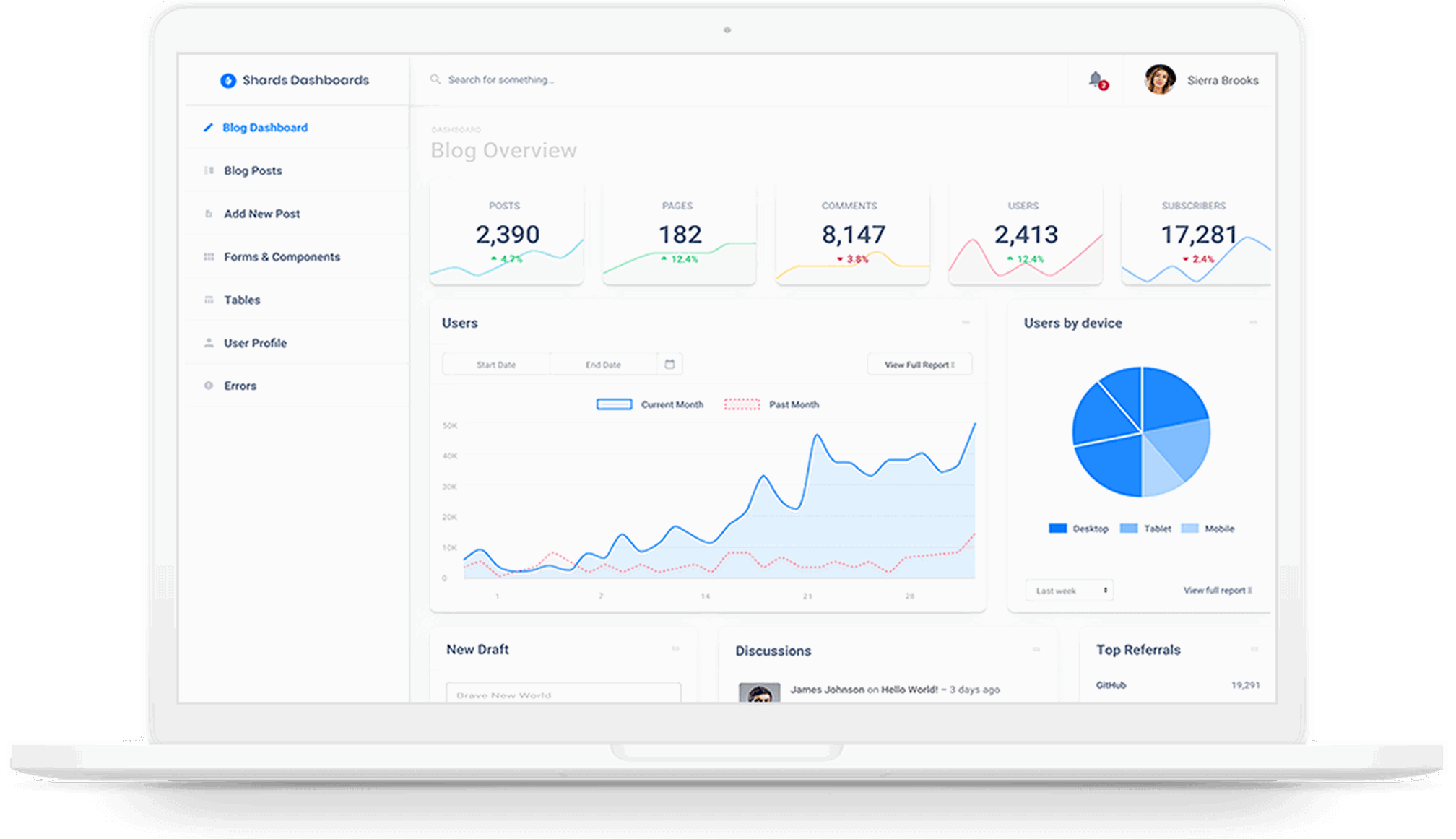This screenshot has width=1456, height=839.
Task: Open the date range calendar icon
Action: (669, 364)
